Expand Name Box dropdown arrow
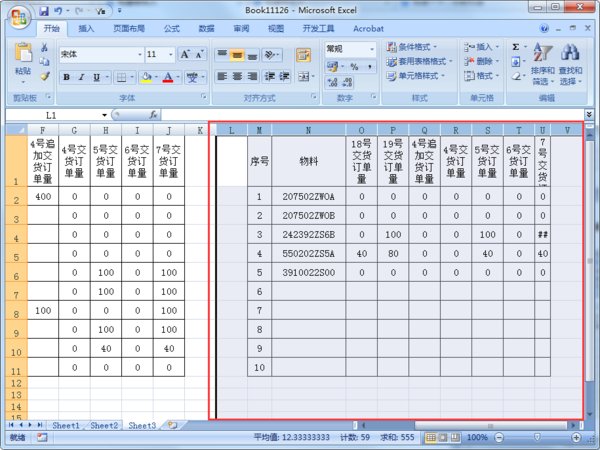Viewport: 600px width, 450px height. click(x=104, y=115)
